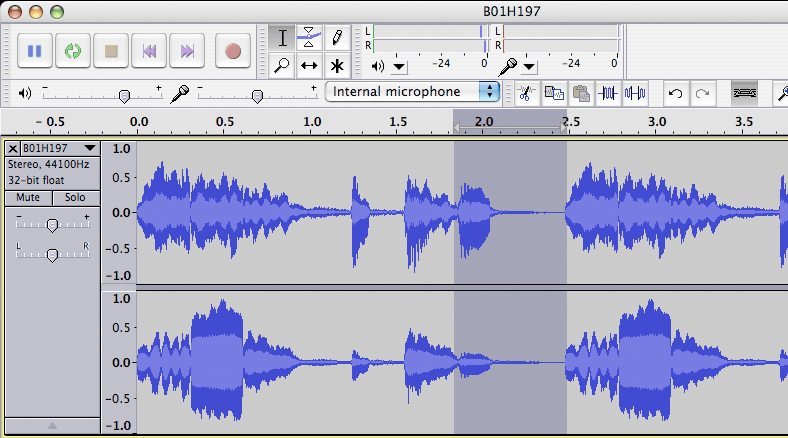788x438 pixels.
Task: Select the I-beam Selection tool
Action: 282,38
